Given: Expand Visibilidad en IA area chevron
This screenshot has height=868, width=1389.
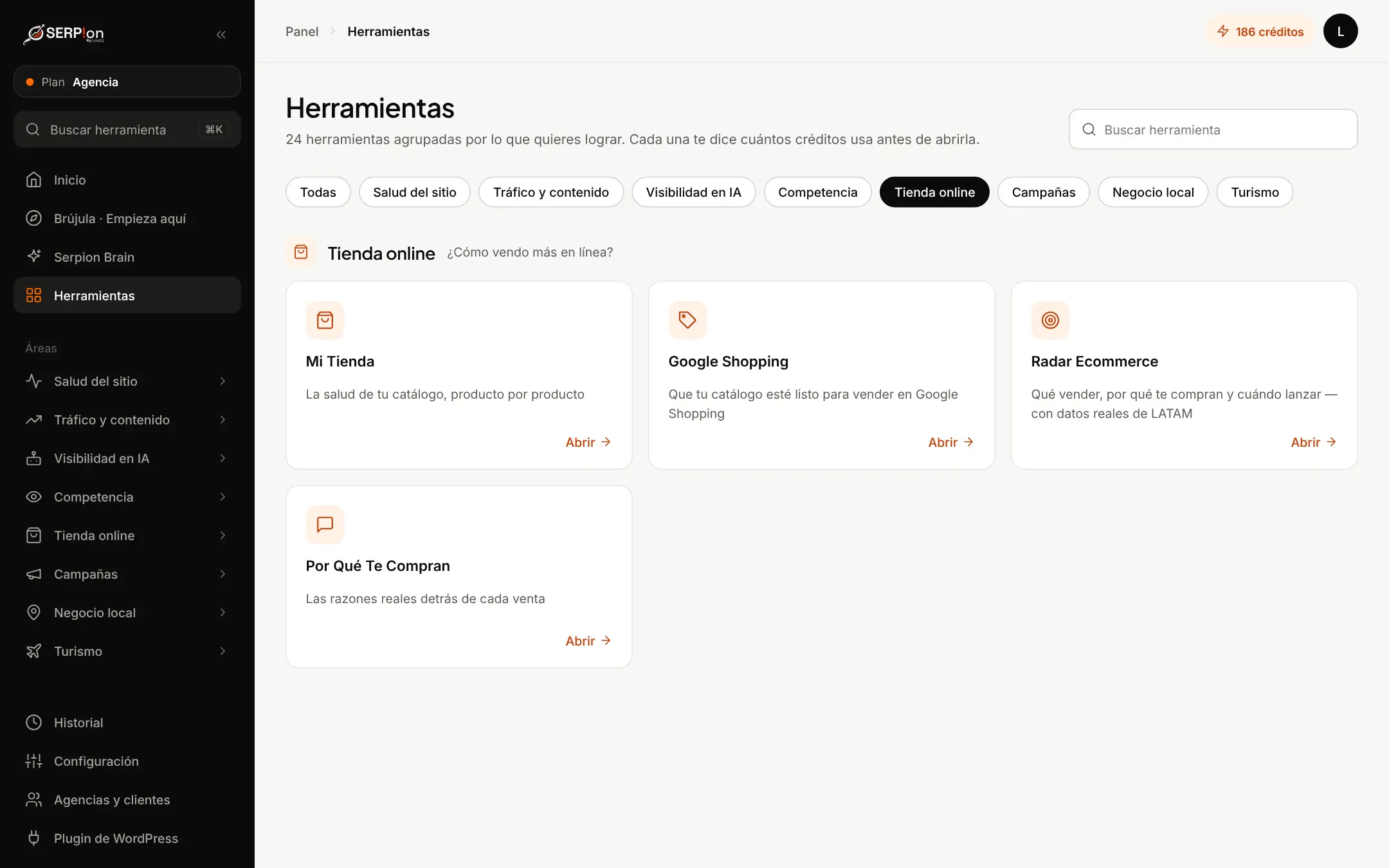Looking at the screenshot, I should coord(222,458).
